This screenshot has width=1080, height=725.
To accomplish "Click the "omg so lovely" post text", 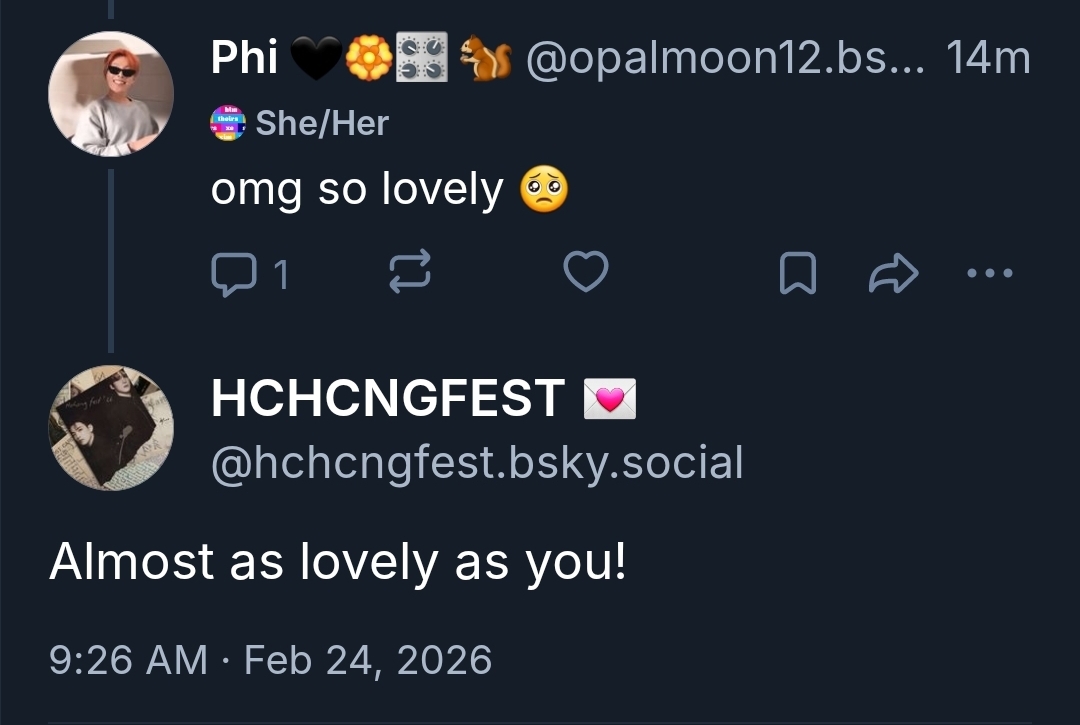I will tap(357, 190).
